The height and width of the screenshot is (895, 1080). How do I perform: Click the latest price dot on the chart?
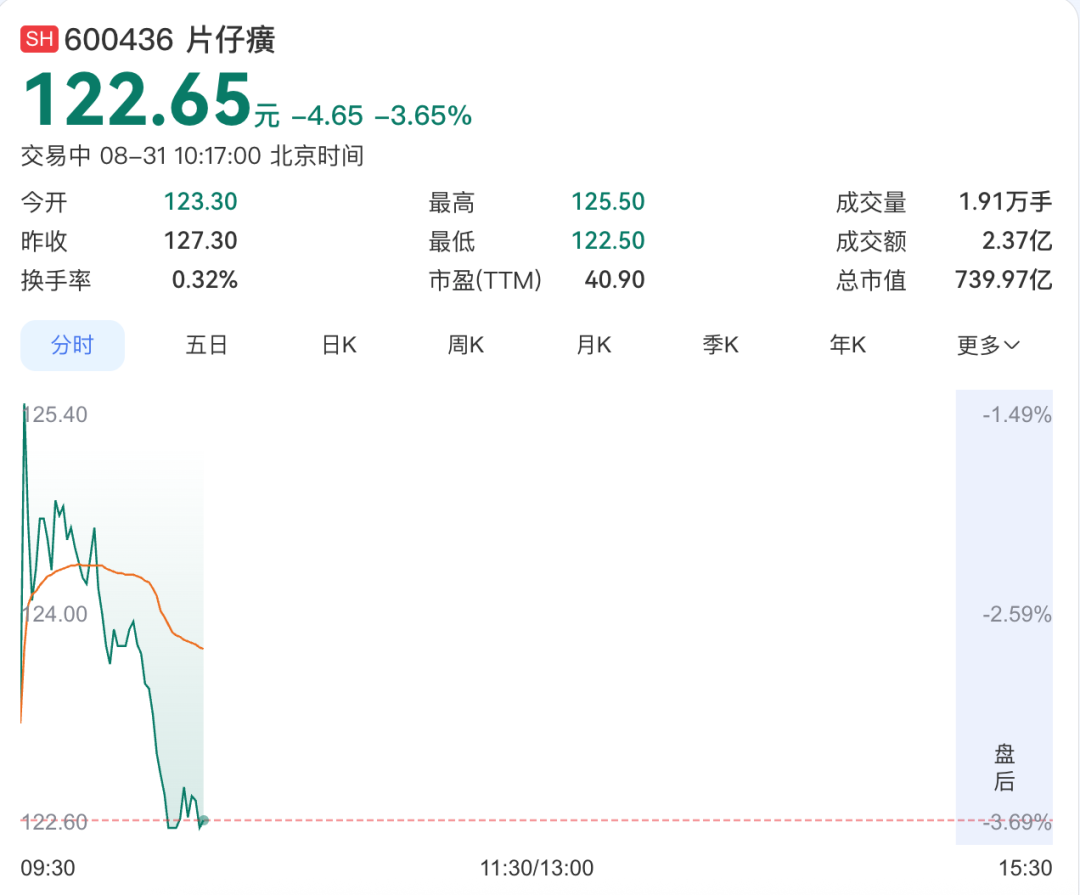point(203,821)
